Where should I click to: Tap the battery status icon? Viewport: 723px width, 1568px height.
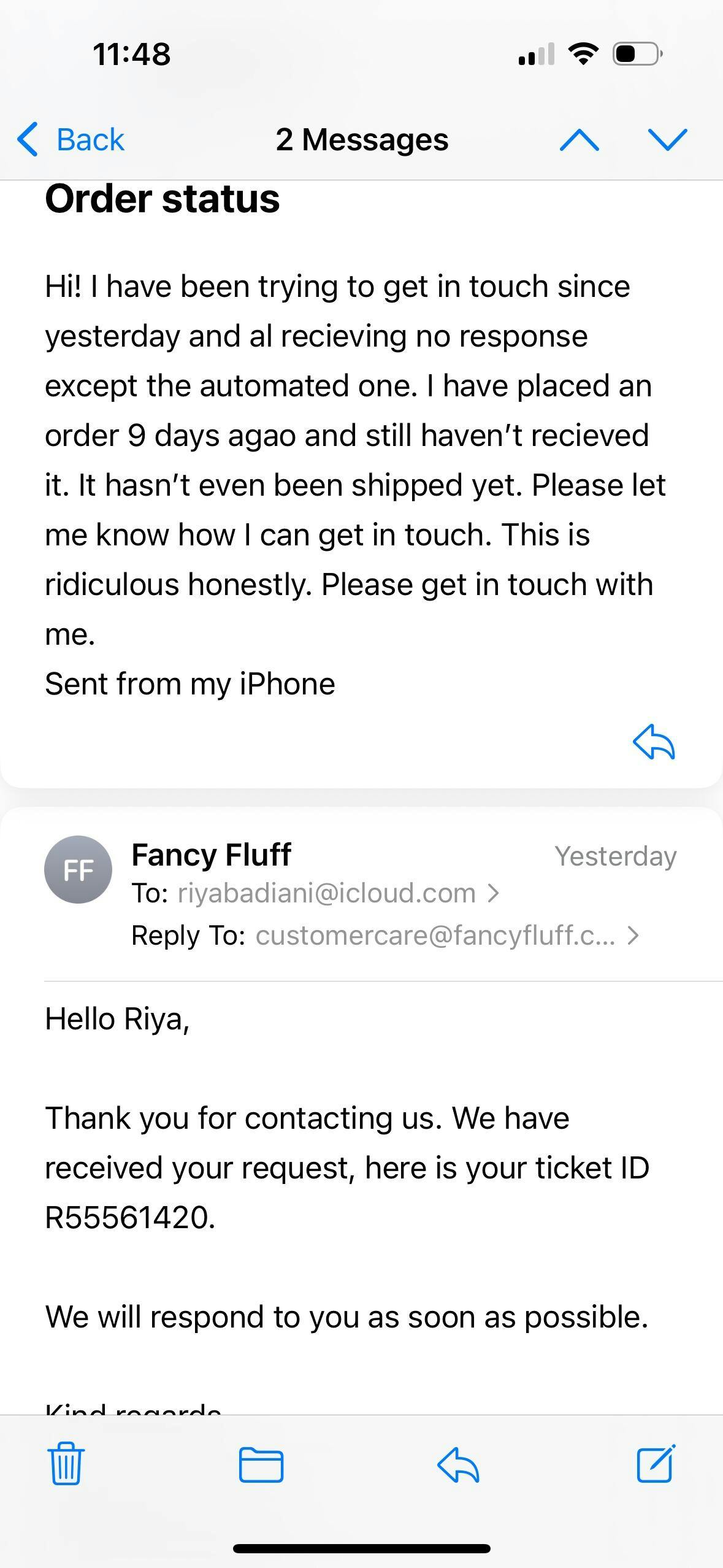click(637, 54)
